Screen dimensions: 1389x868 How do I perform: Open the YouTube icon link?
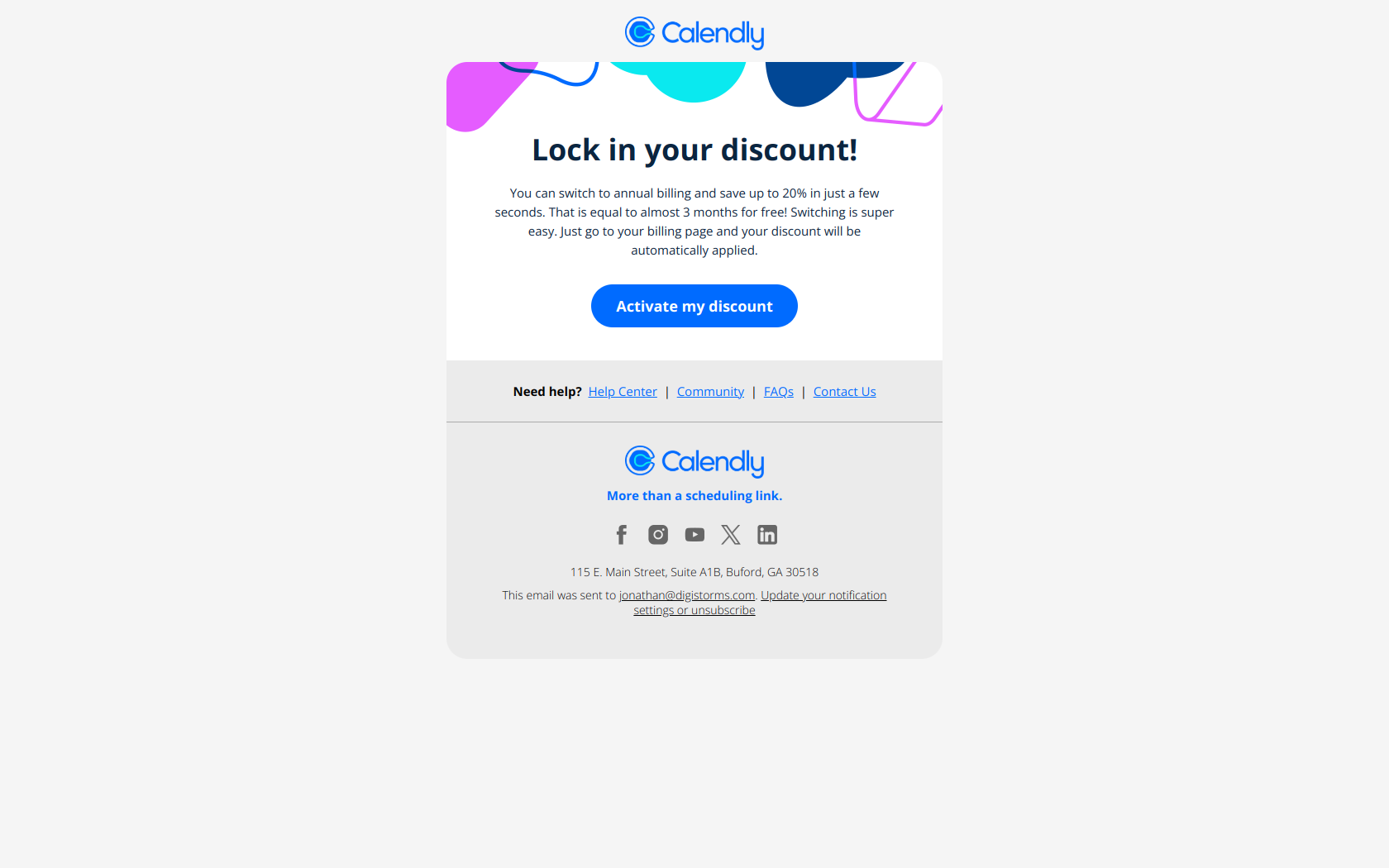pos(694,535)
